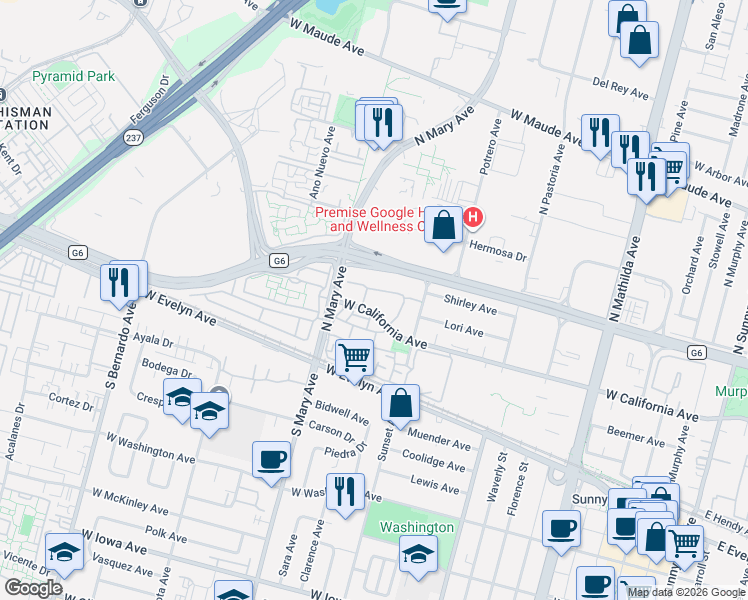Select the Bidwell Ave label
Image resolution: width=748 pixels, height=600 pixels.
point(342,413)
